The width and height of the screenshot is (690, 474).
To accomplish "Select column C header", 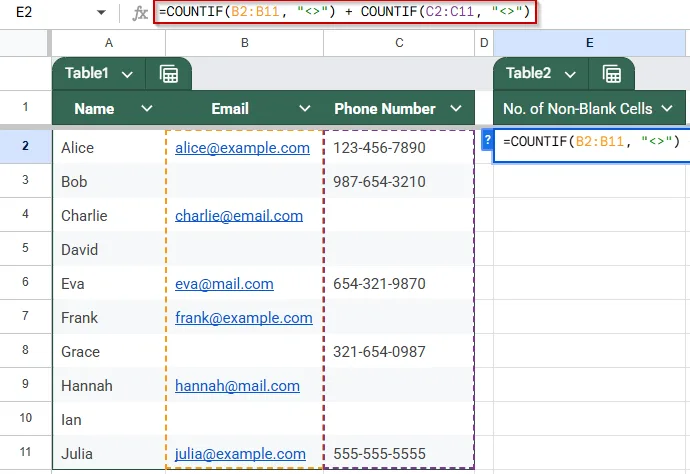I will [x=399, y=43].
